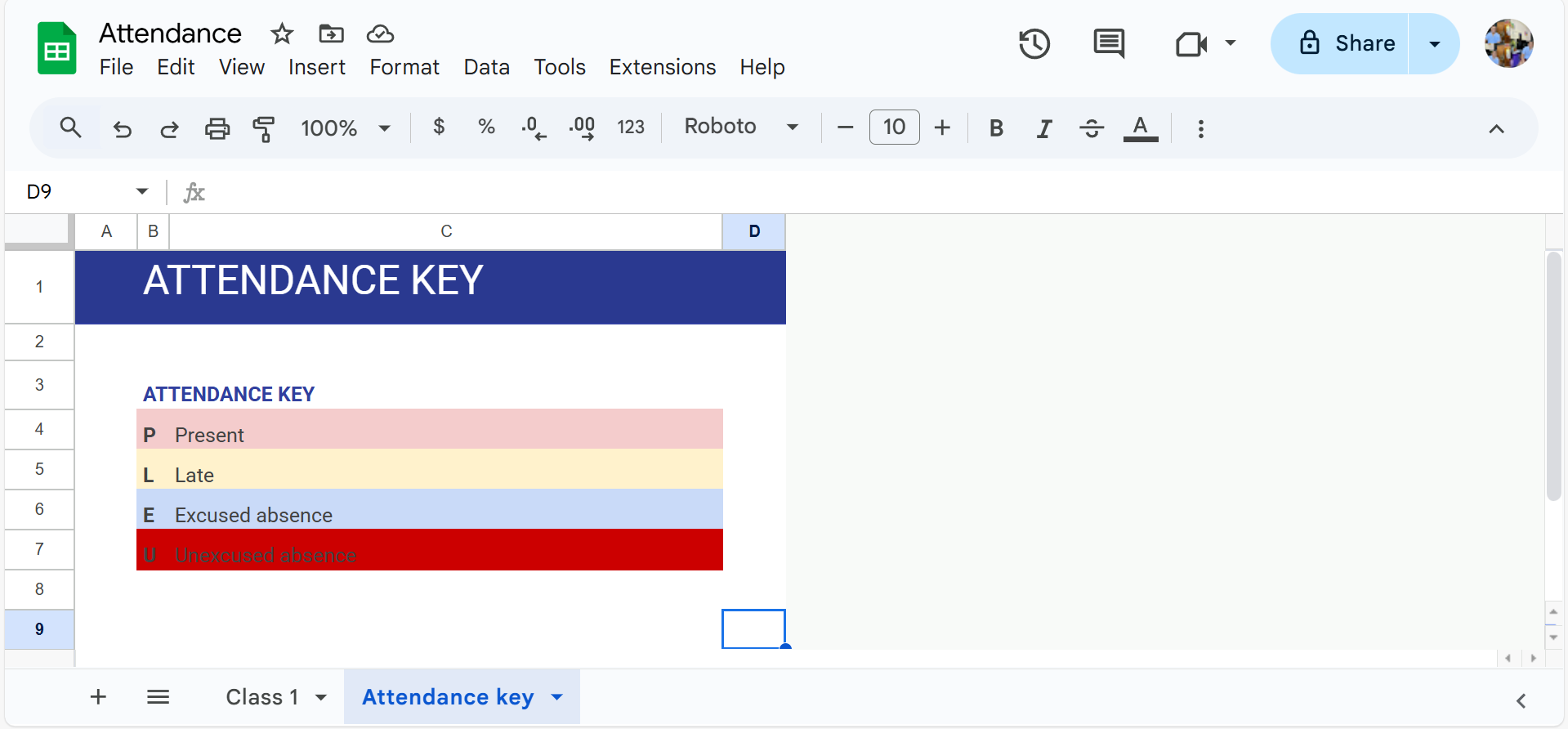Open the camera meeting options arrow
The image size is (1568, 729).
[x=1231, y=43]
